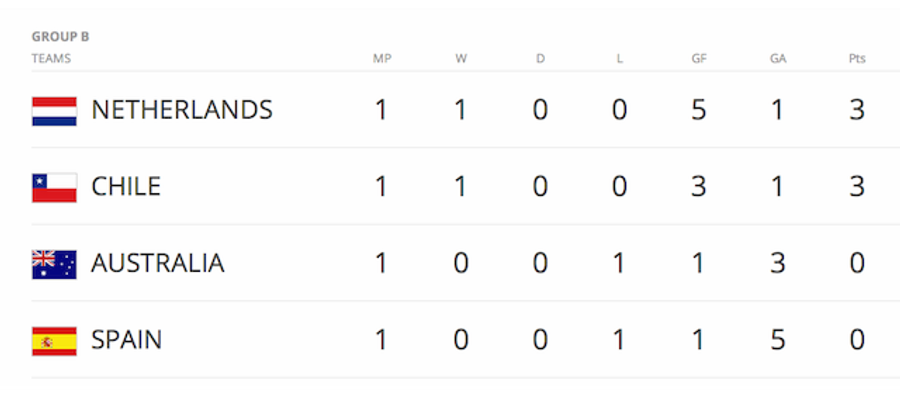
Task: Click the Pts column header
Action: (857, 59)
